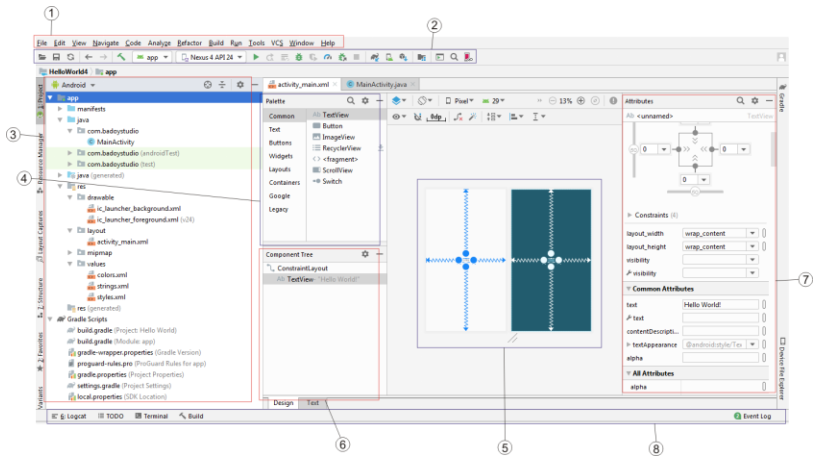Click the Save All toolbar icon
This screenshot has height=471, width=822.
pyautogui.click(x=56, y=57)
